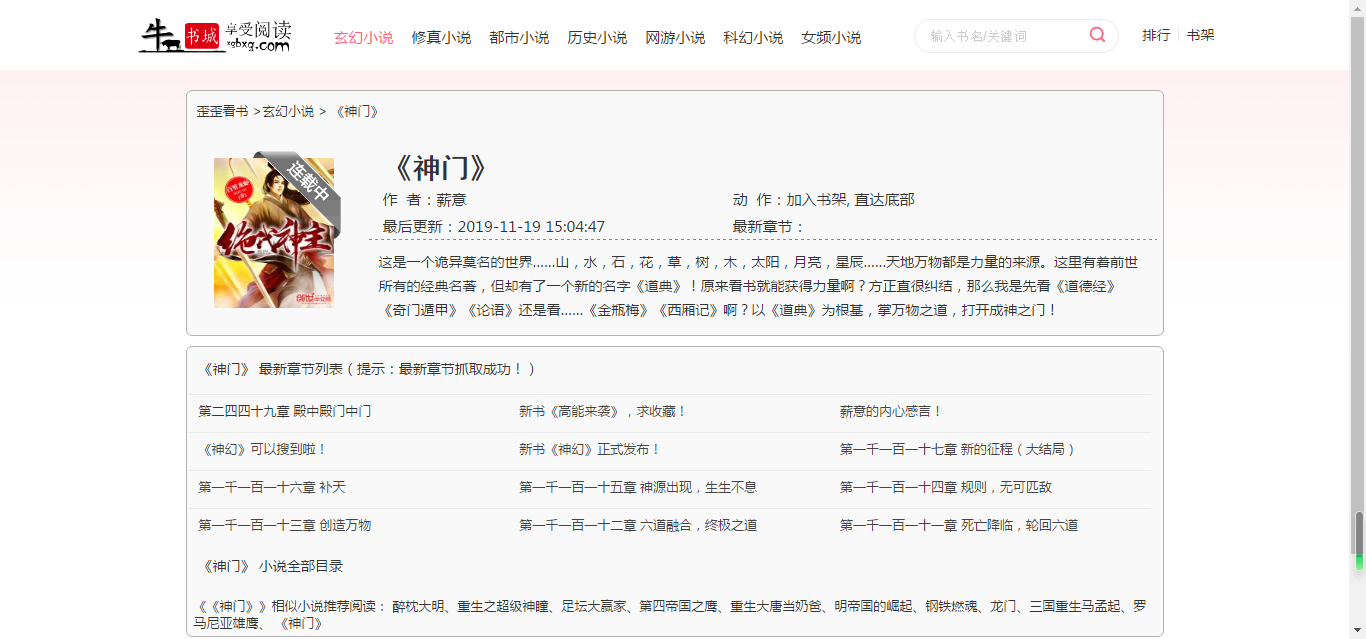
Task: Open recommended novel 足坛大赢家
Action: point(594,606)
